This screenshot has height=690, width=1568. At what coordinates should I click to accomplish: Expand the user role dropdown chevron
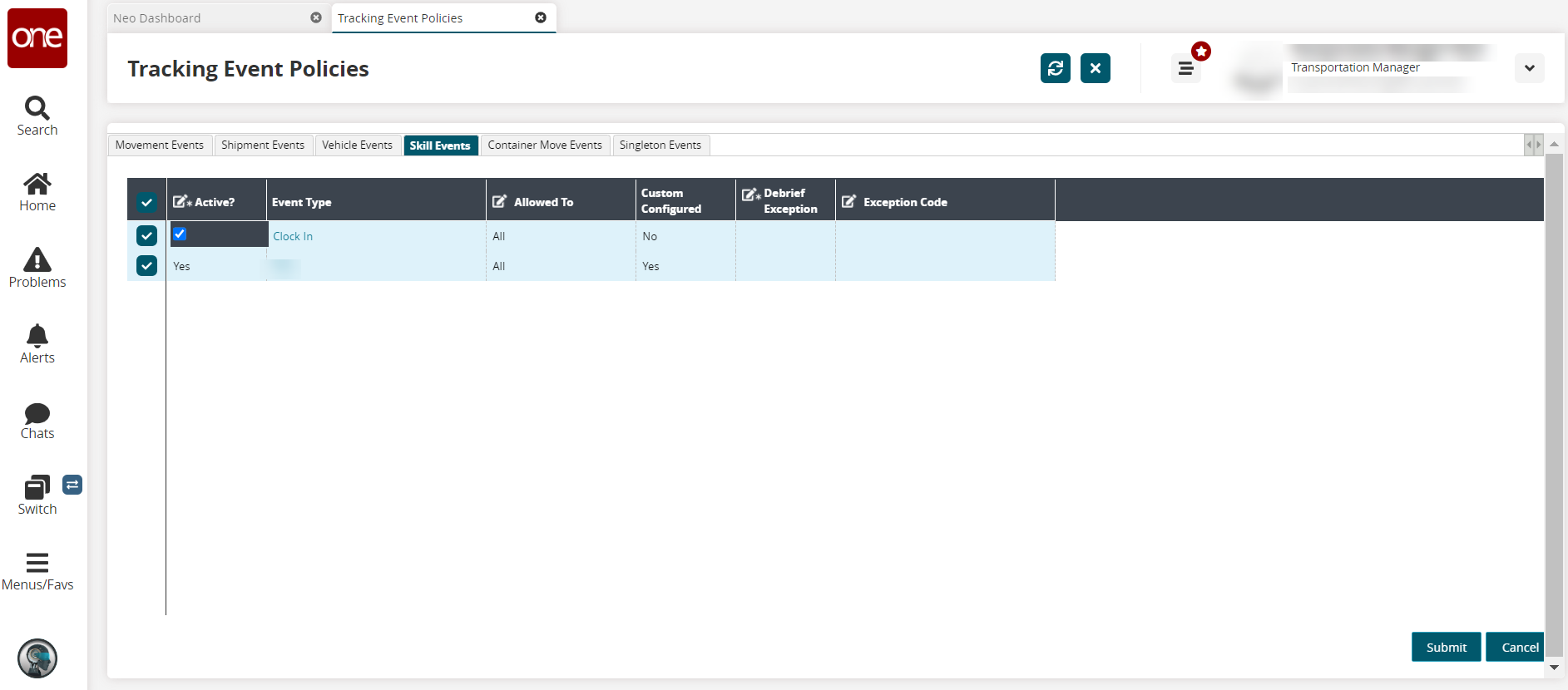pyautogui.click(x=1530, y=68)
